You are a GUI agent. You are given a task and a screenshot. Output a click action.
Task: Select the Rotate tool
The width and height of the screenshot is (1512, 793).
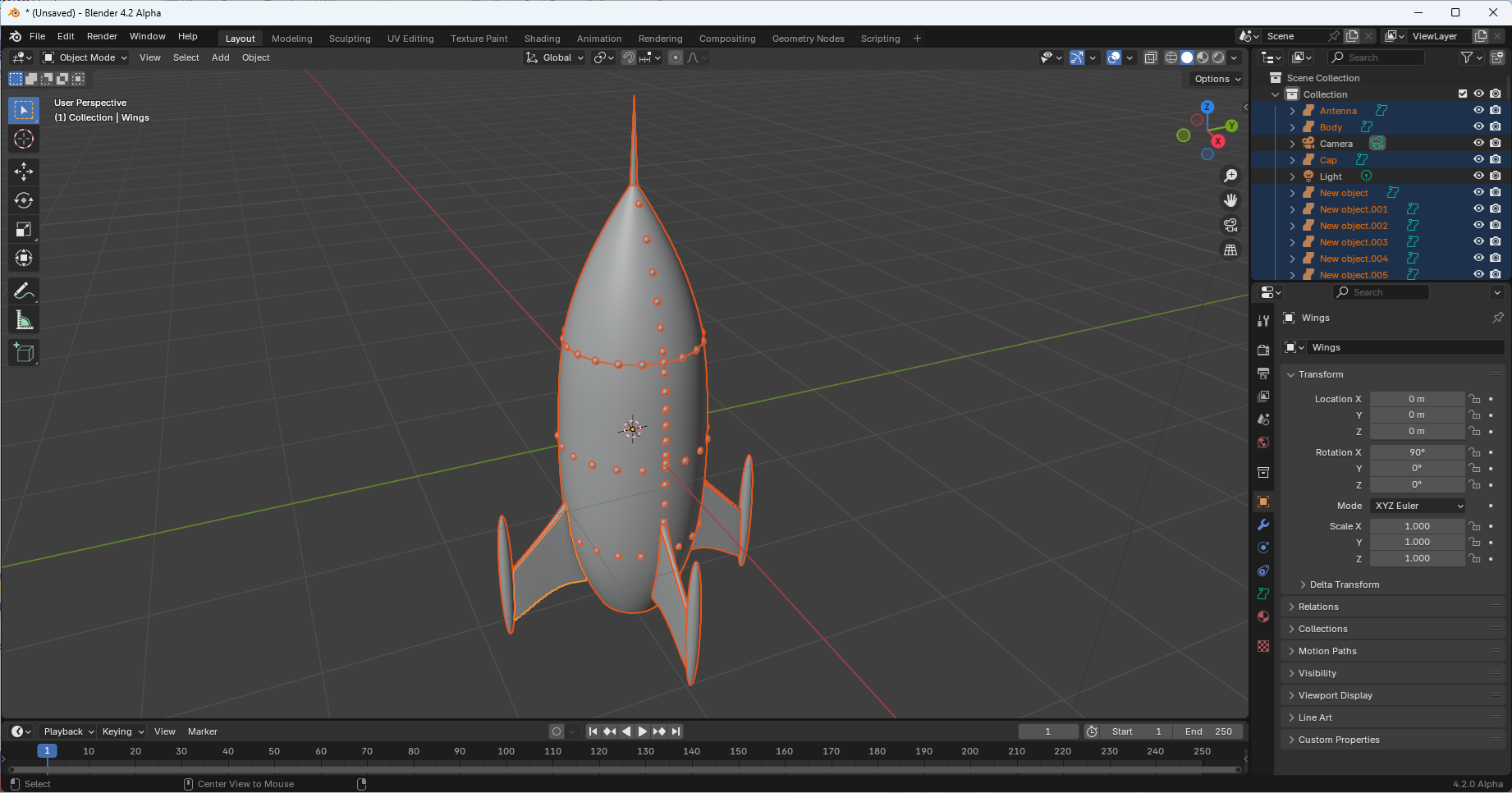coord(24,200)
